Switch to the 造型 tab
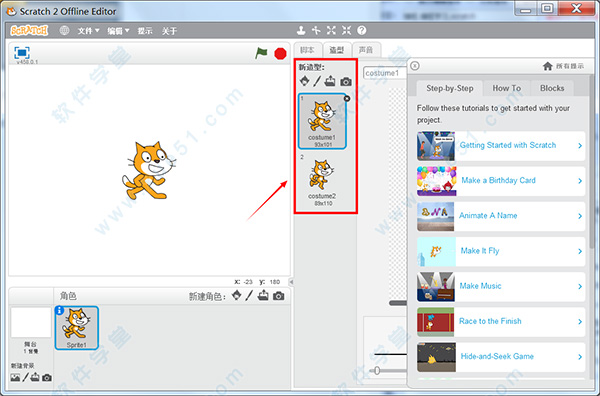This screenshot has width=600, height=396. [x=337, y=50]
